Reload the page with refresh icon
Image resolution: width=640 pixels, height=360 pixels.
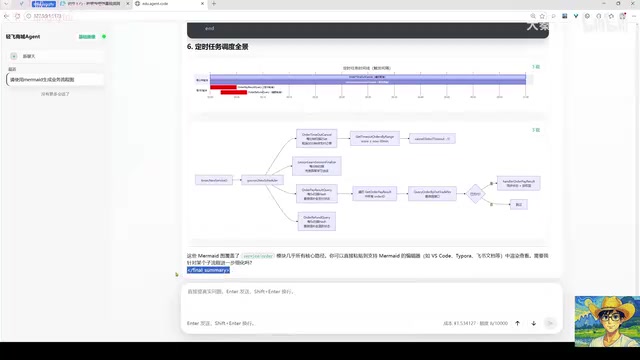18,16
